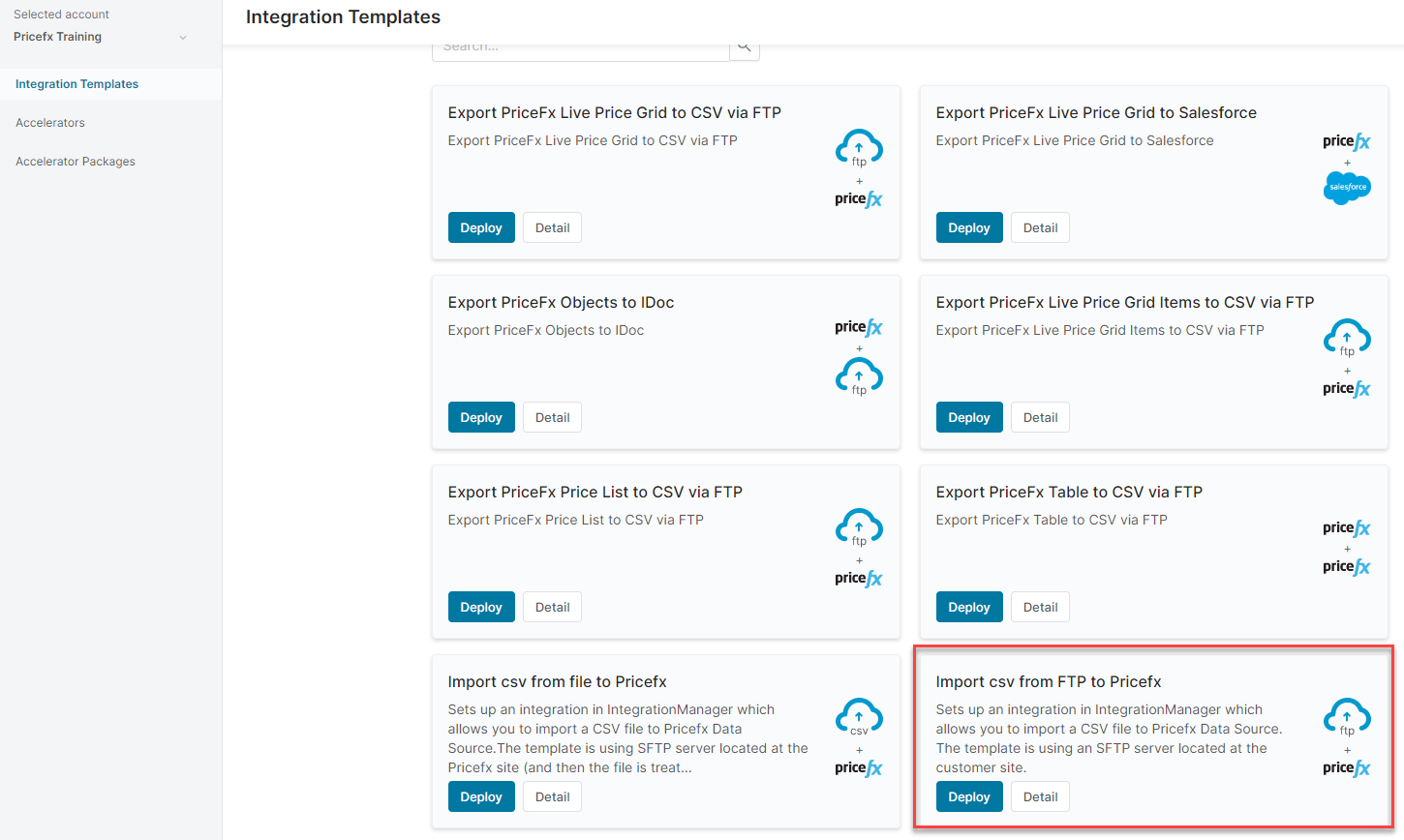Click the CSV cloud icon on Import from file card
Screen dimensions: 1404x840
[x=859, y=717]
